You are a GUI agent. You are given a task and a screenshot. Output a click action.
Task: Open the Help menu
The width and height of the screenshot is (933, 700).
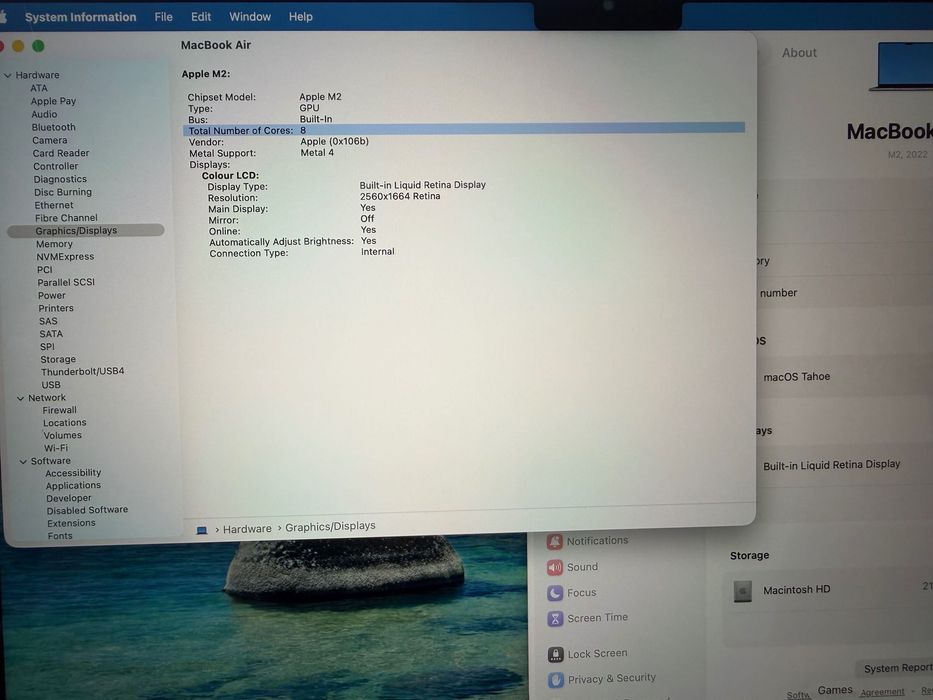(x=300, y=17)
